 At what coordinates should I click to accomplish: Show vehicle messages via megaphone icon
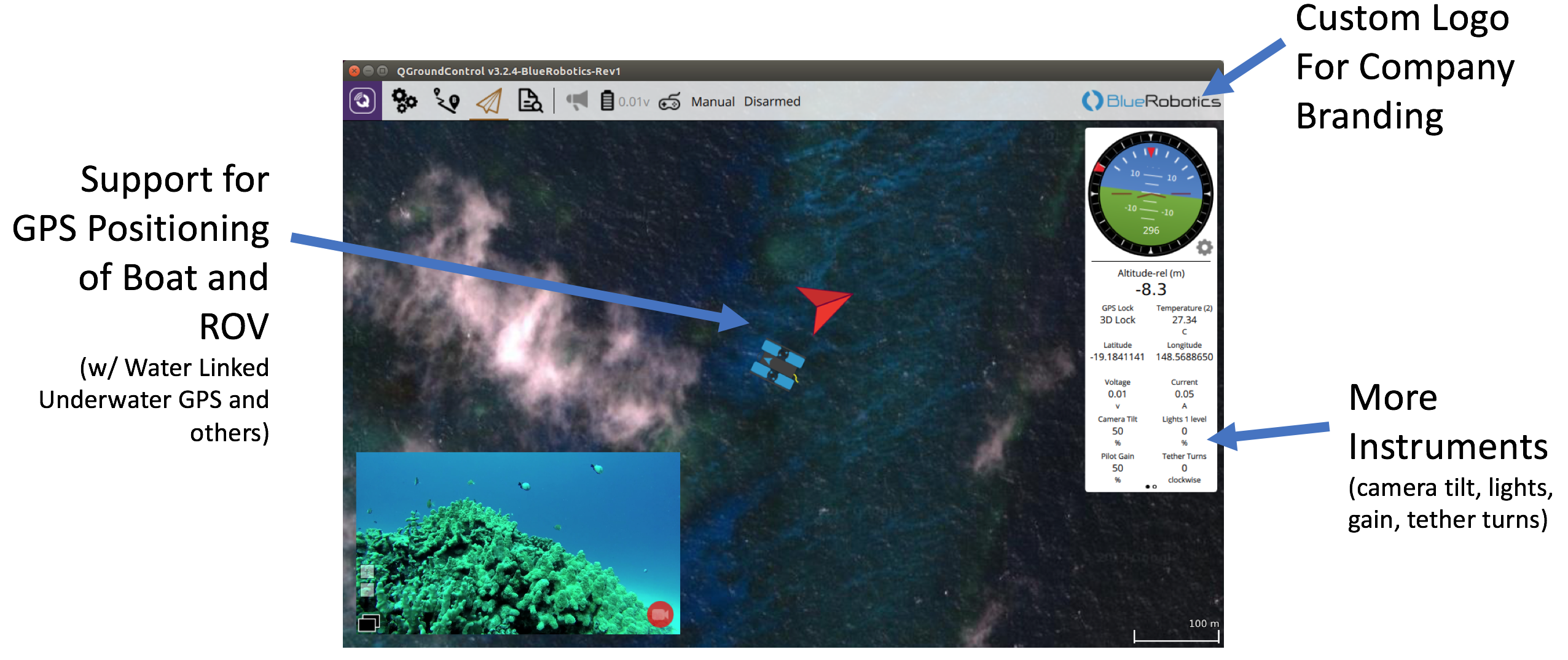(x=577, y=101)
